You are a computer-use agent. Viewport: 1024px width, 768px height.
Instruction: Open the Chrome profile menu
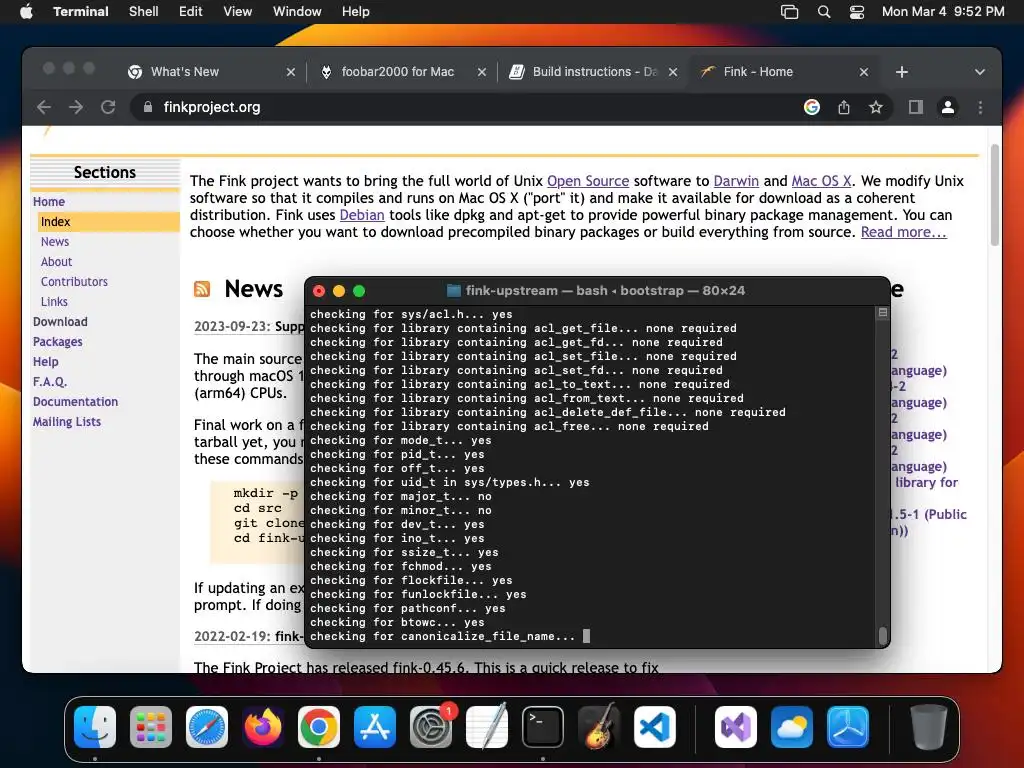(x=948, y=107)
